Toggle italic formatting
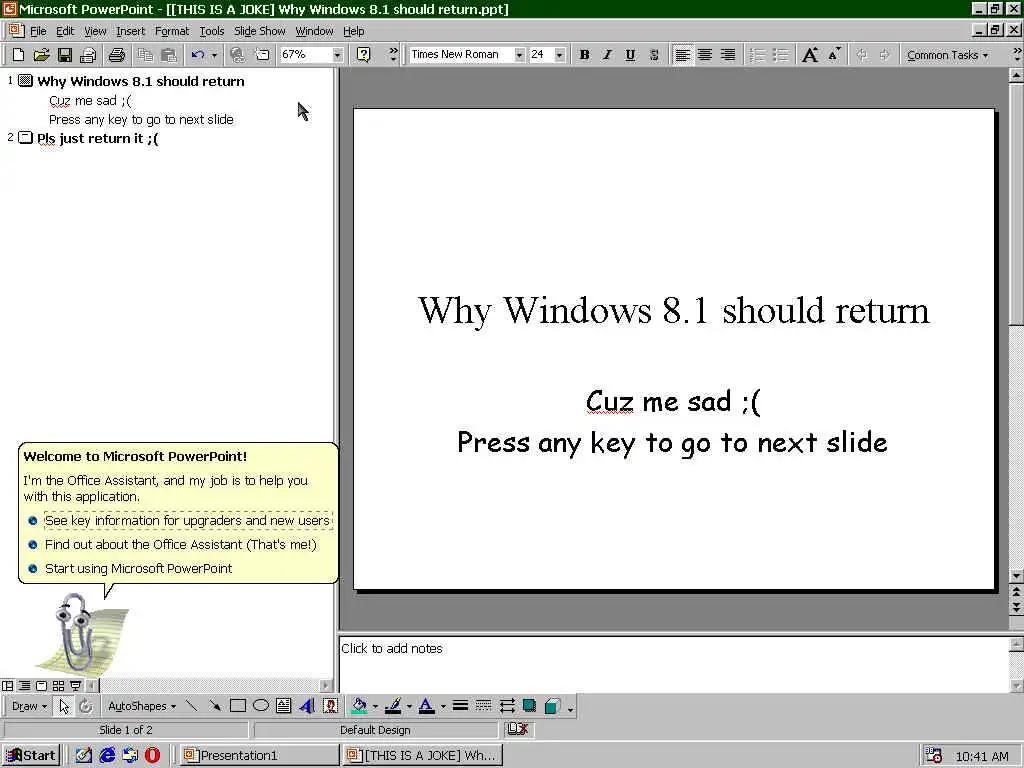 [x=607, y=55]
